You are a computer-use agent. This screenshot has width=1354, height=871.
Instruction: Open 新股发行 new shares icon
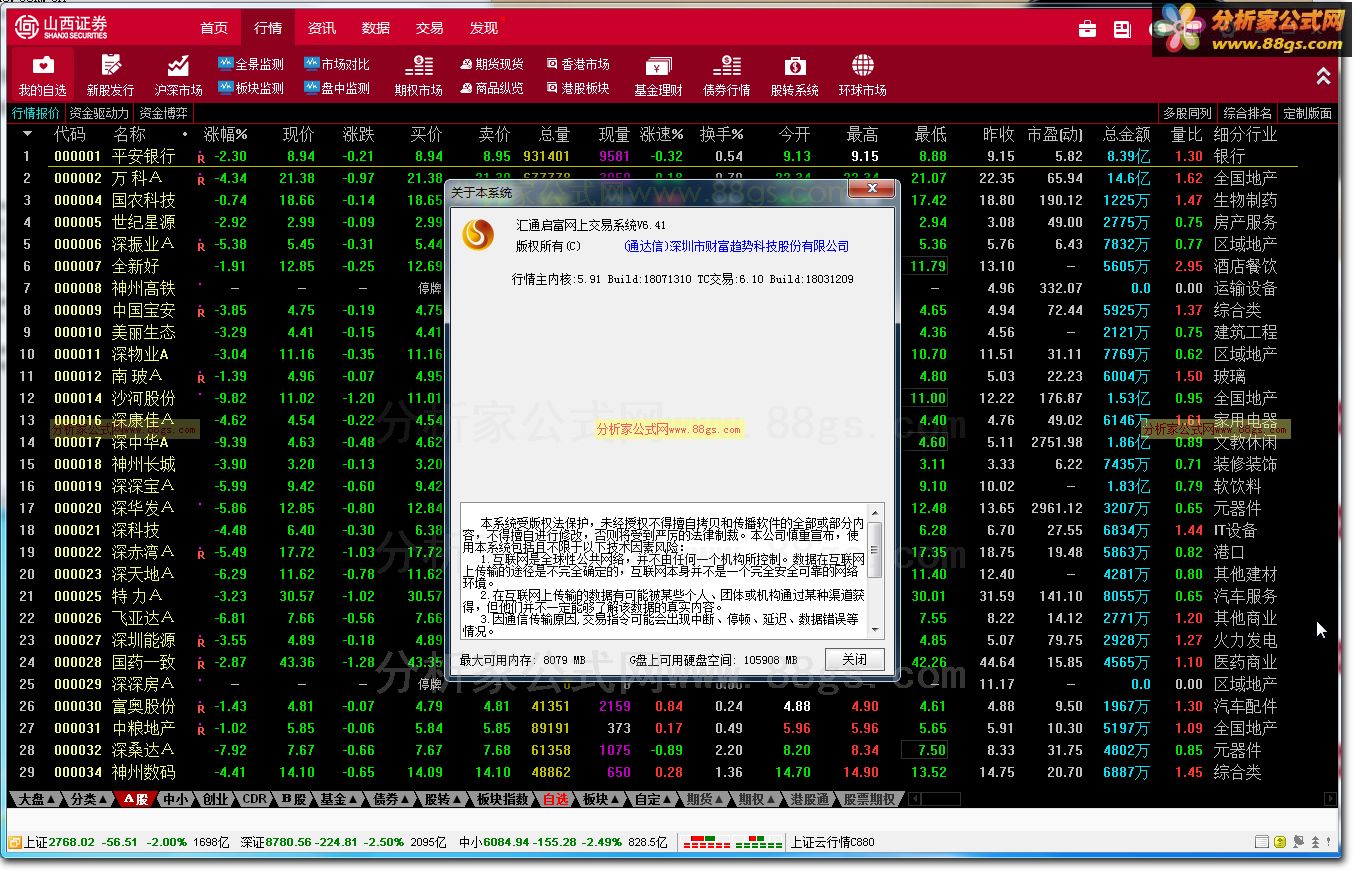pyautogui.click(x=110, y=76)
